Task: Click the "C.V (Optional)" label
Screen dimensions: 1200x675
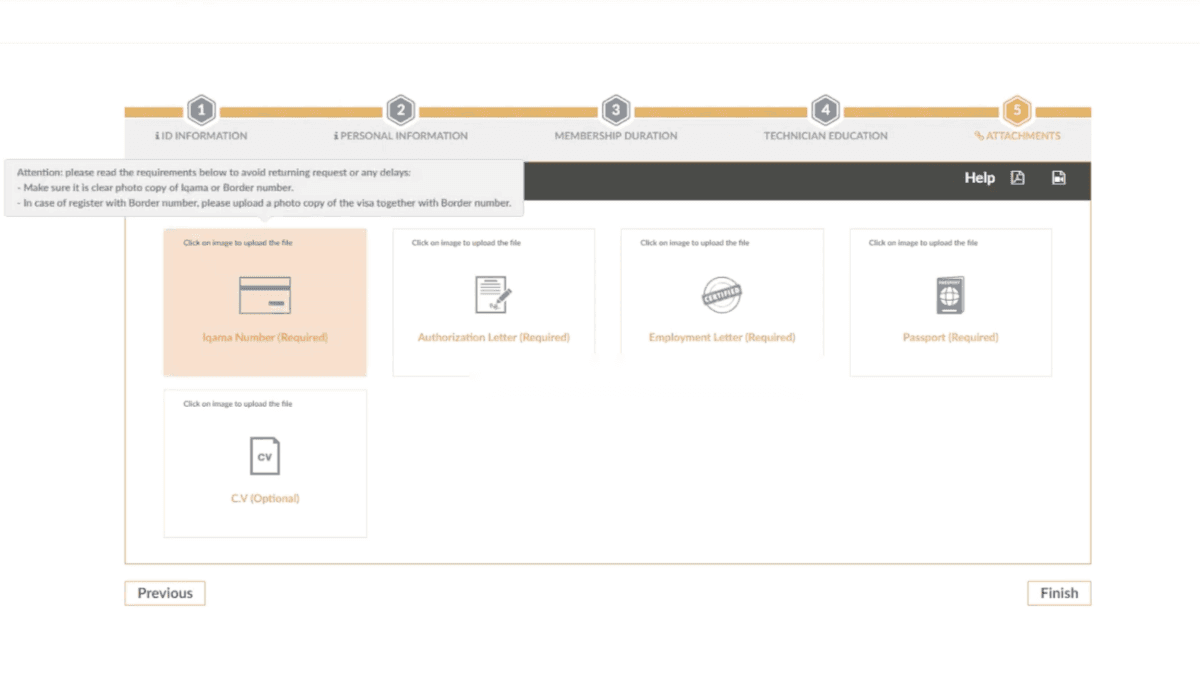Action: click(265, 498)
